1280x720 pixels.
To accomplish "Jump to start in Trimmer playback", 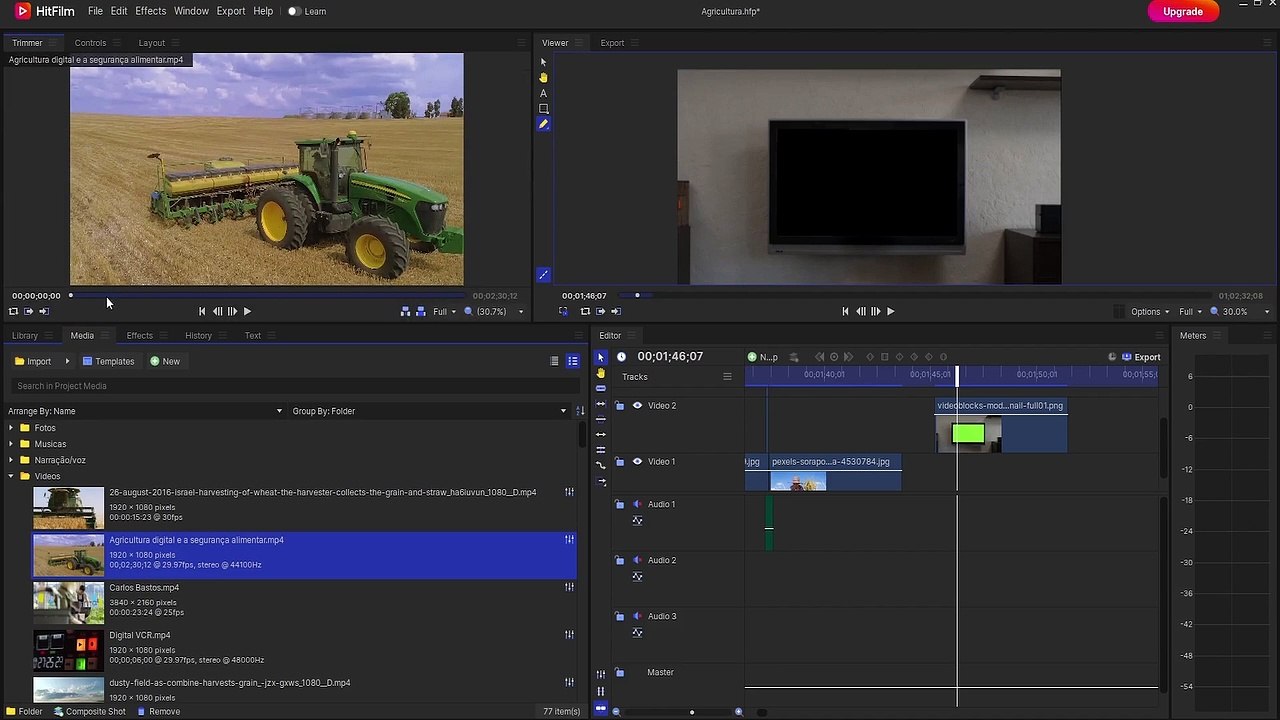I will pyautogui.click(x=202, y=311).
